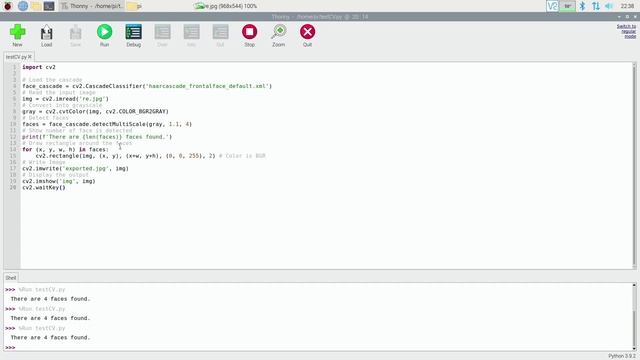This screenshot has width=640, height=360.
Task: Select the Shell panel tab
Action: click(x=11, y=278)
